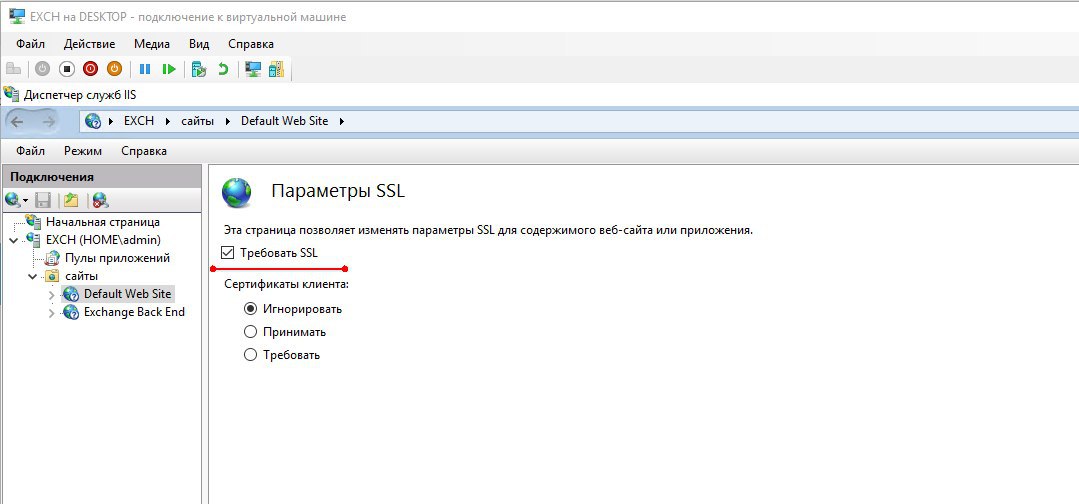Click the Параметры SSL page title
The width and height of the screenshot is (1079, 504).
pyautogui.click(x=338, y=191)
